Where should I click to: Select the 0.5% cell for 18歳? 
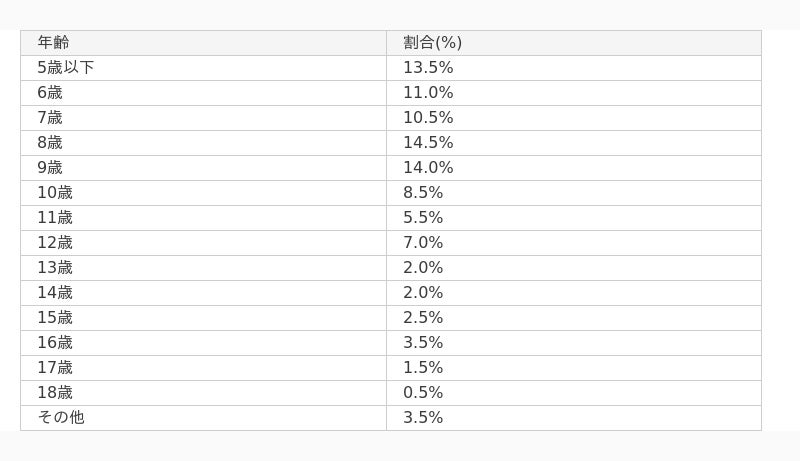point(423,393)
